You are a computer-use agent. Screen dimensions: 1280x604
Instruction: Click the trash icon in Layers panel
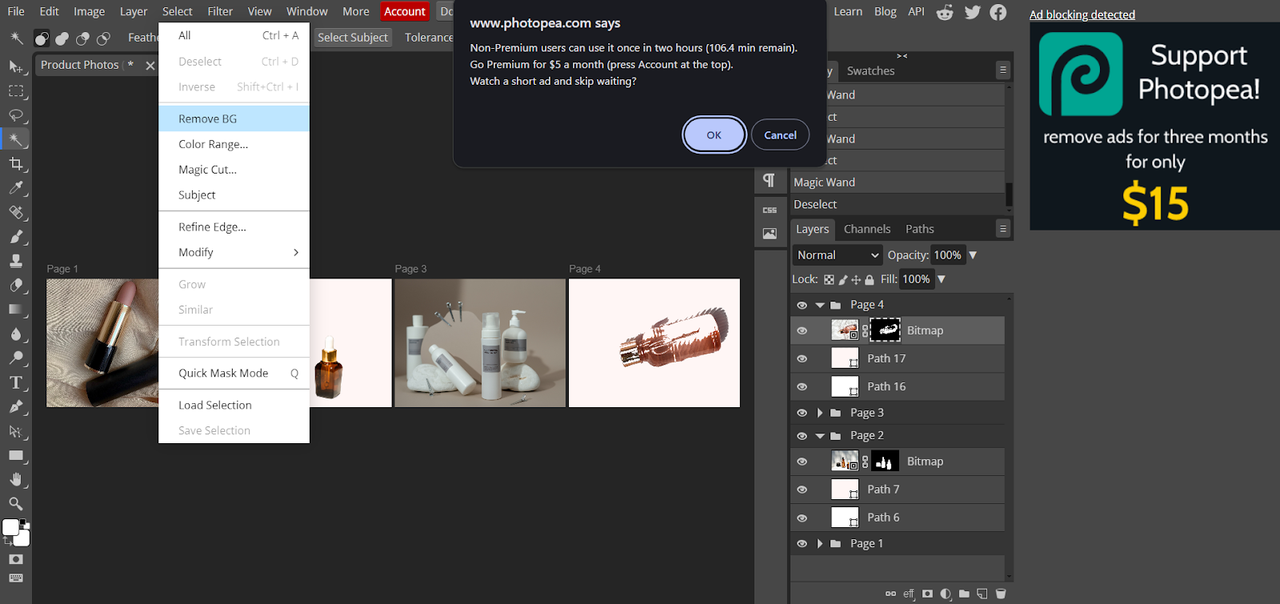tap(1001, 594)
